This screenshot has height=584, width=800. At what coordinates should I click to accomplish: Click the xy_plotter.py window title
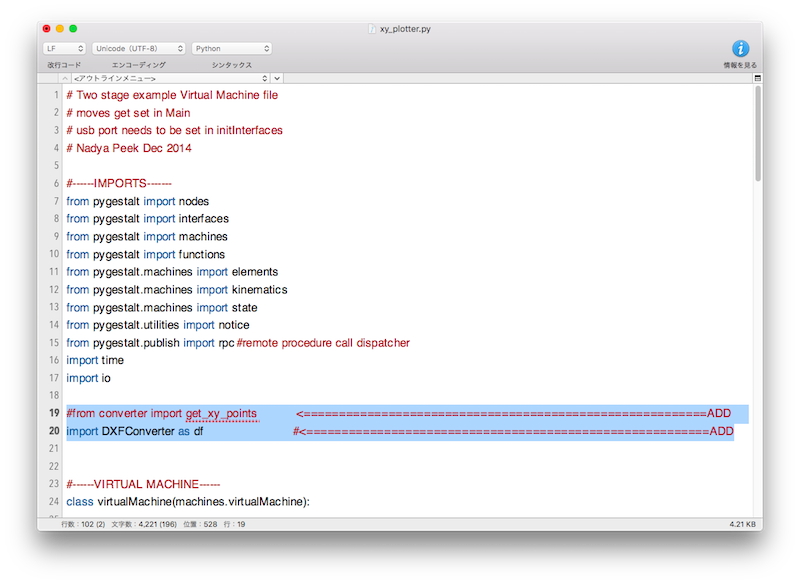[405, 29]
